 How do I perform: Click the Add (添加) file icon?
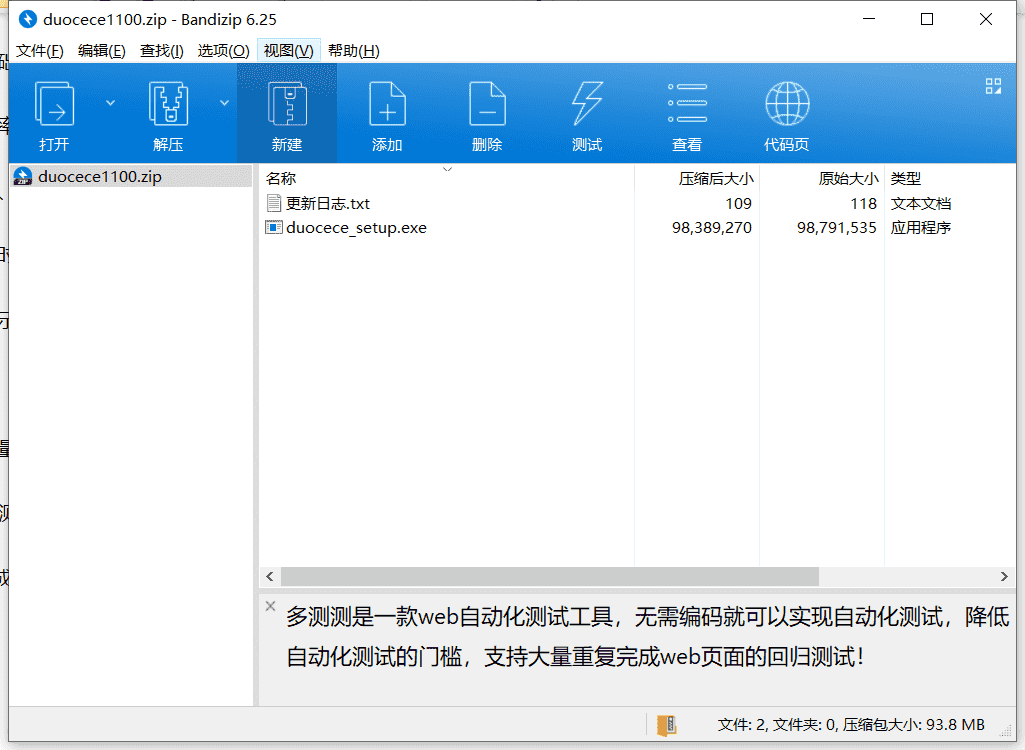[x=387, y=103]
